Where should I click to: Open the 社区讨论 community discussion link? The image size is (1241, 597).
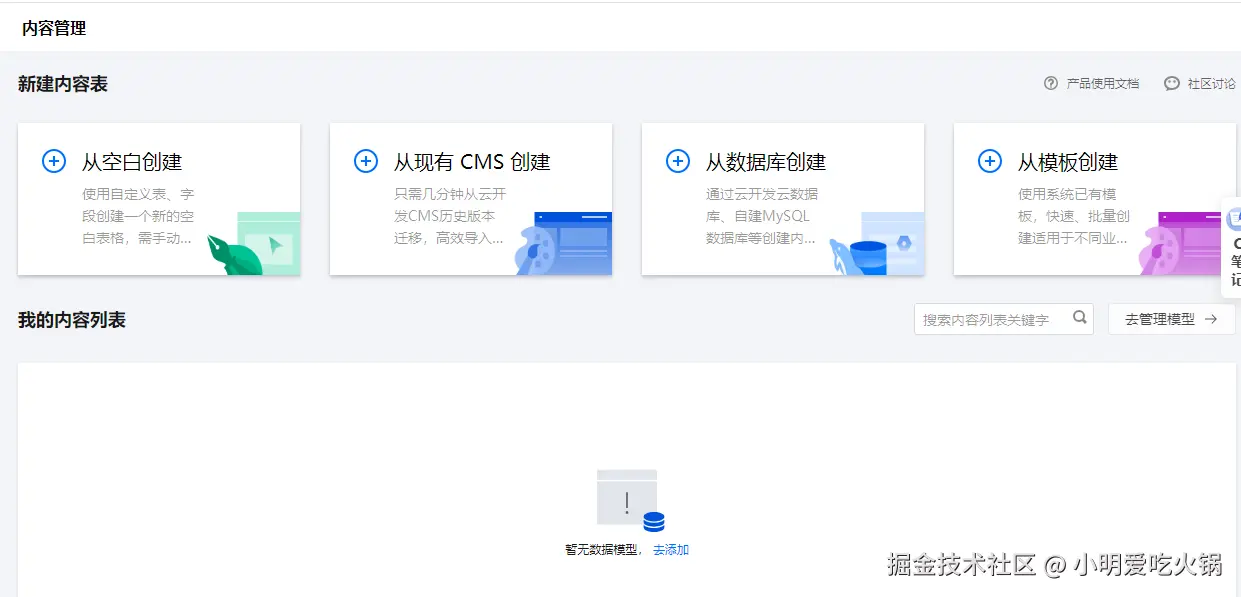(x=1214, y=84)
